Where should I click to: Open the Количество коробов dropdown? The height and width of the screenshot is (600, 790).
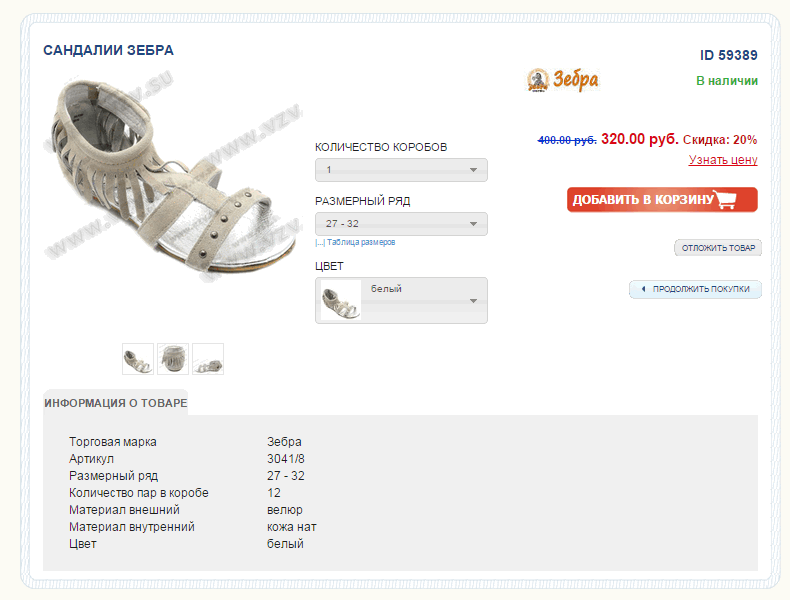(x=400, y=171)
